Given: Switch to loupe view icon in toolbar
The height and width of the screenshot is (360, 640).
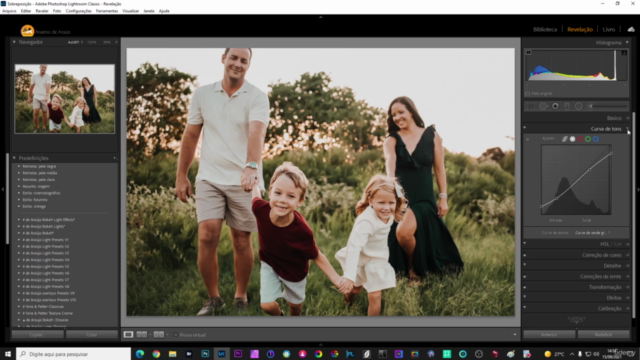Looking at the screenshot, I should [x=128, y=335].
